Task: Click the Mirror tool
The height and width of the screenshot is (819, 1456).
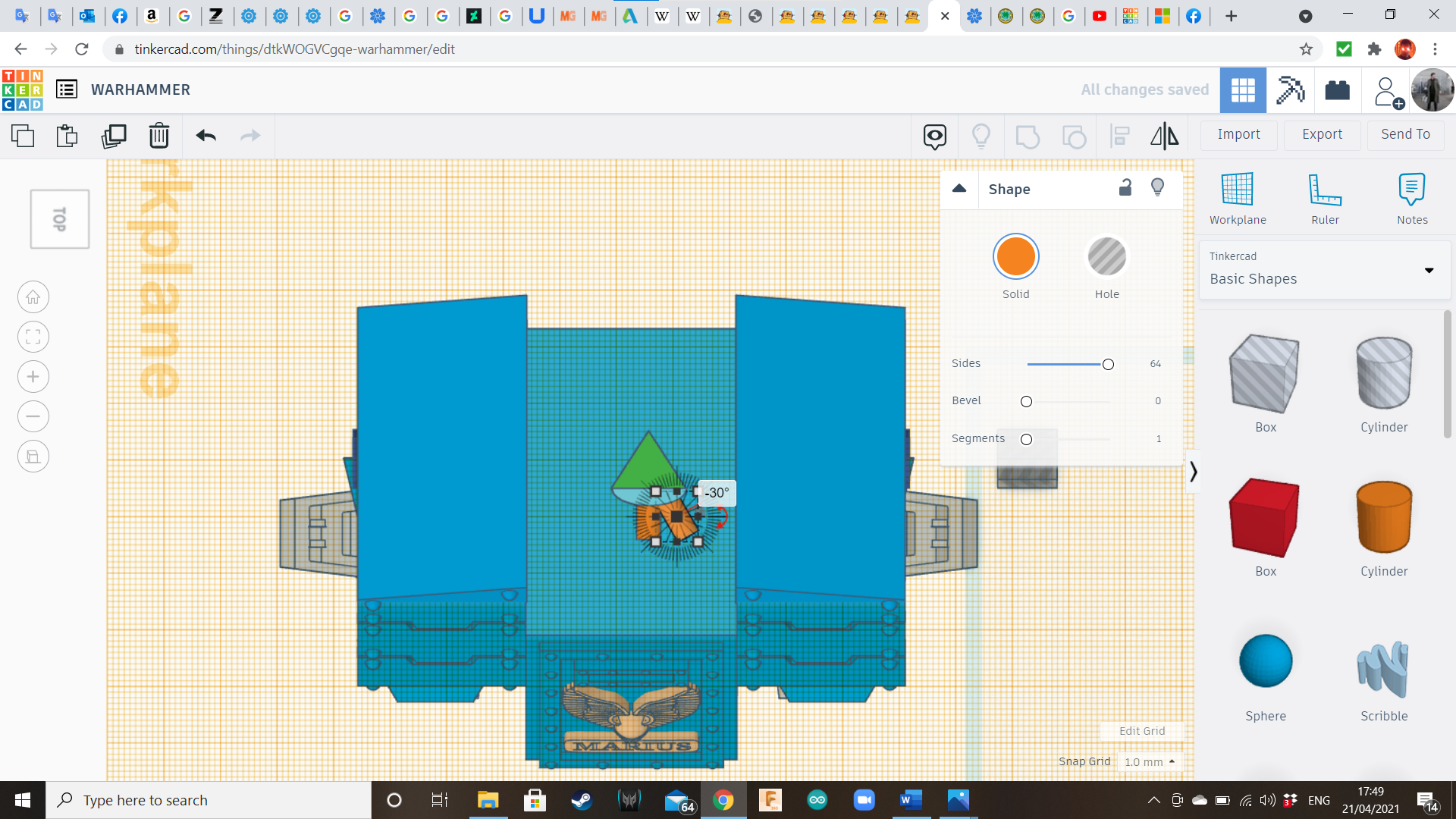Action: pos(1165,136)
